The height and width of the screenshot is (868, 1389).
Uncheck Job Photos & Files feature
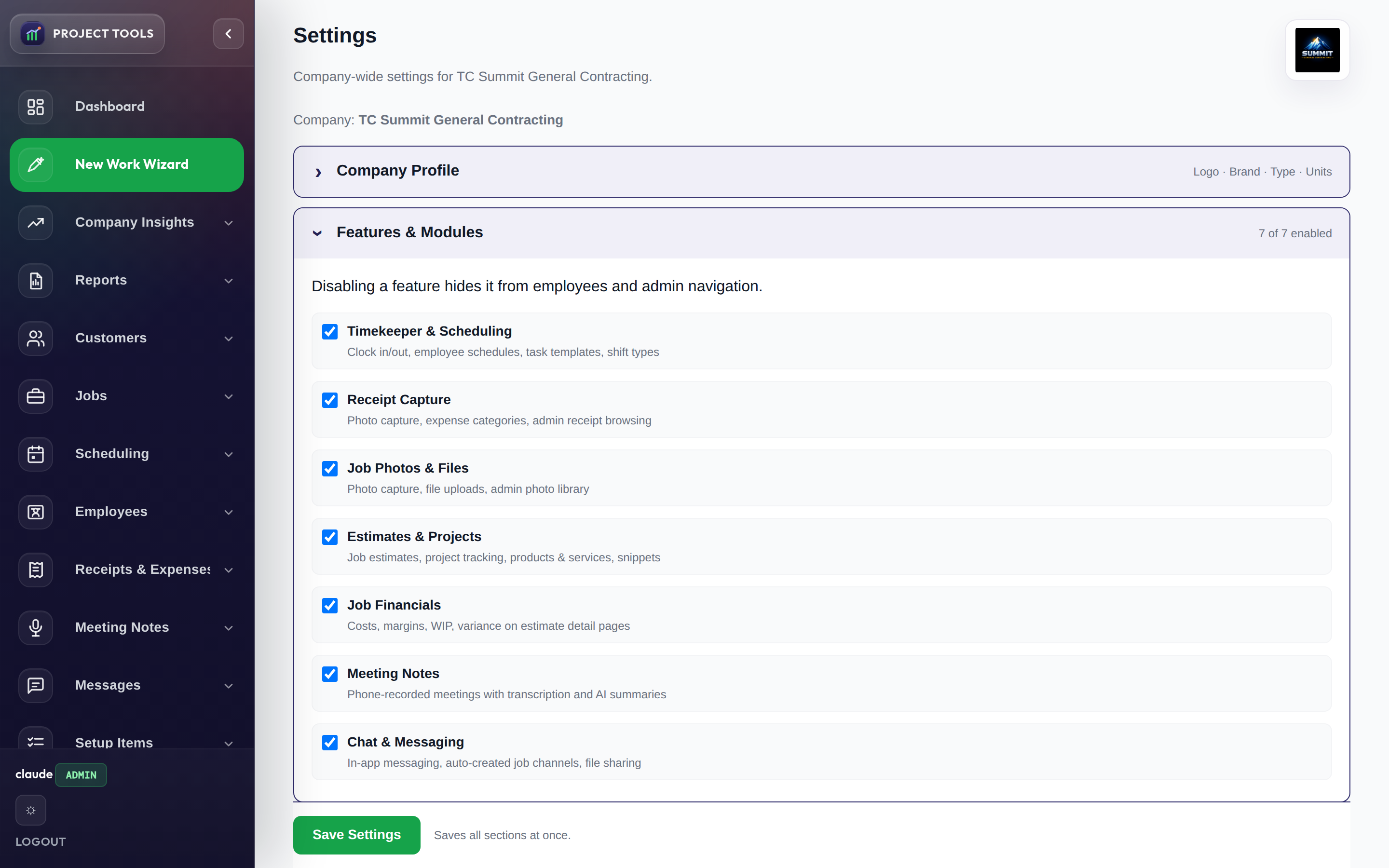(329, 468)
